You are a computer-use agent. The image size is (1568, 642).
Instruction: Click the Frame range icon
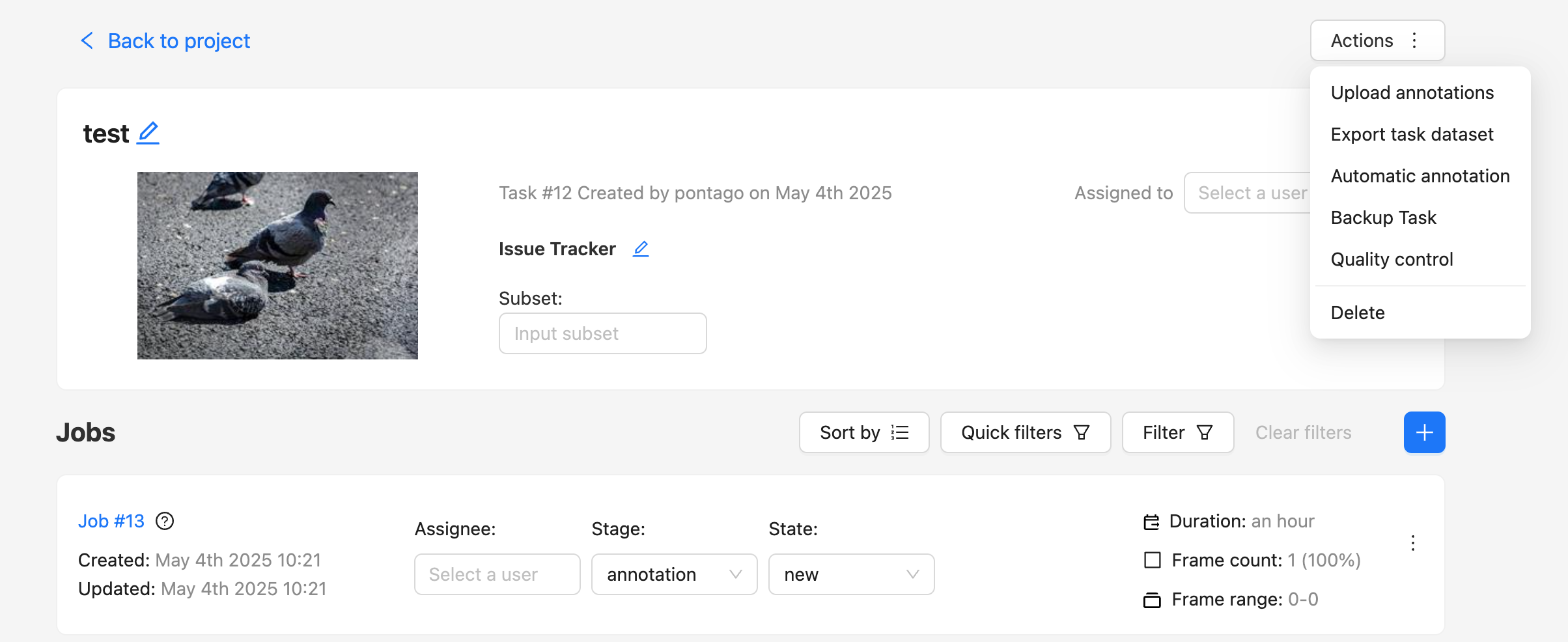[x=1152, y=600]
